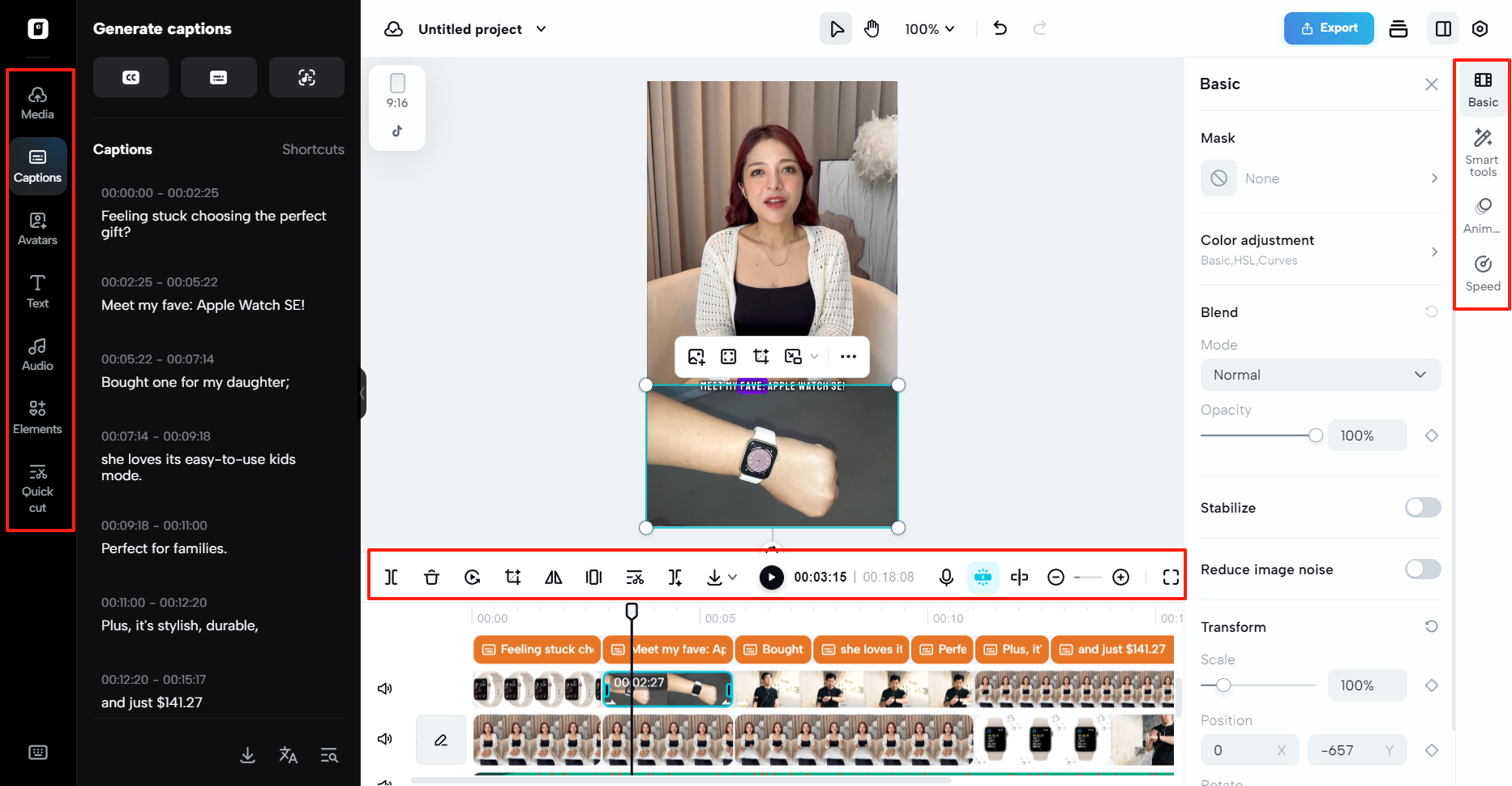Open the Quick cut panel
This screenshot has height=786, width=1512.
37,488
